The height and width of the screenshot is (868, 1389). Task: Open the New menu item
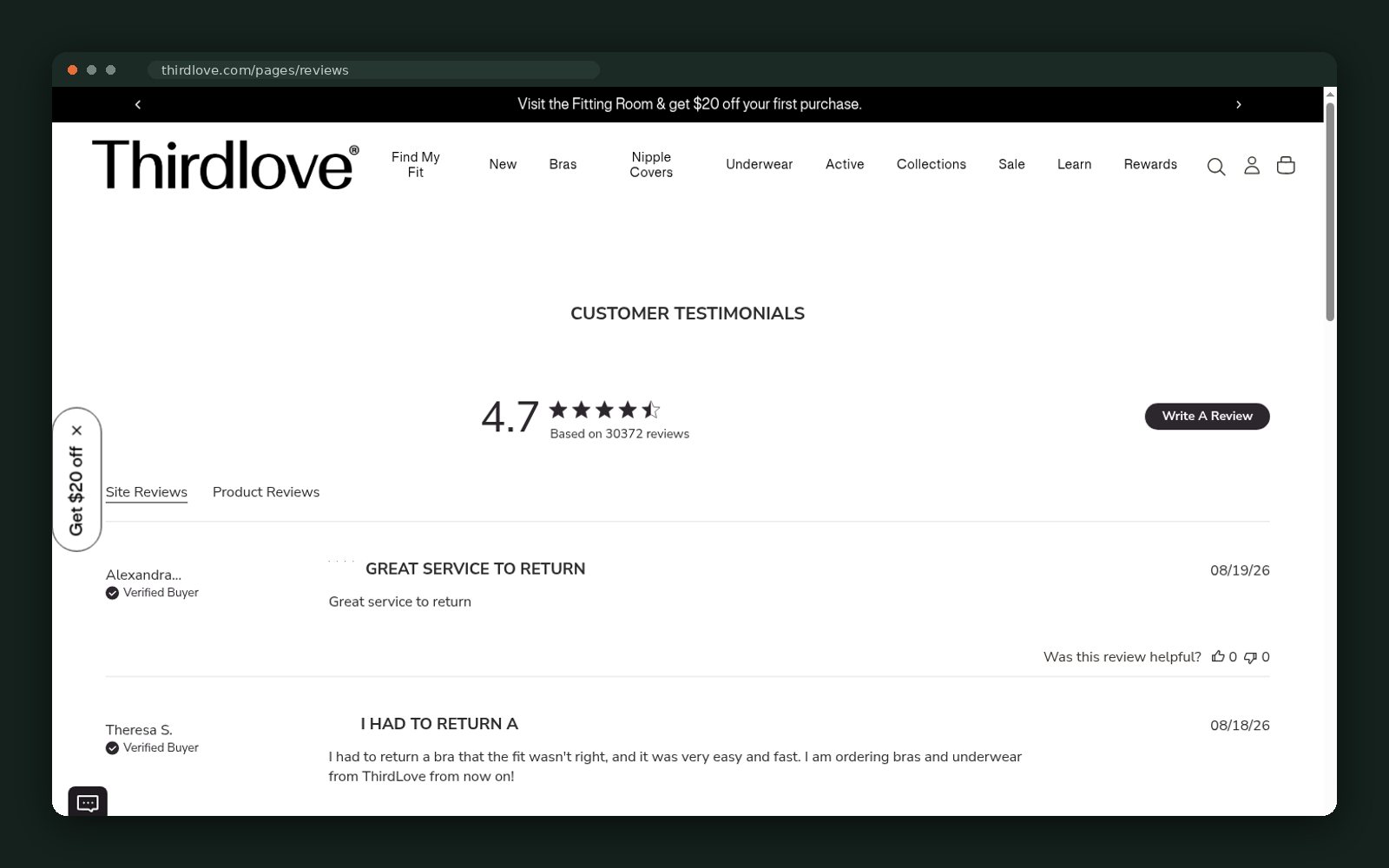(503, 164)
